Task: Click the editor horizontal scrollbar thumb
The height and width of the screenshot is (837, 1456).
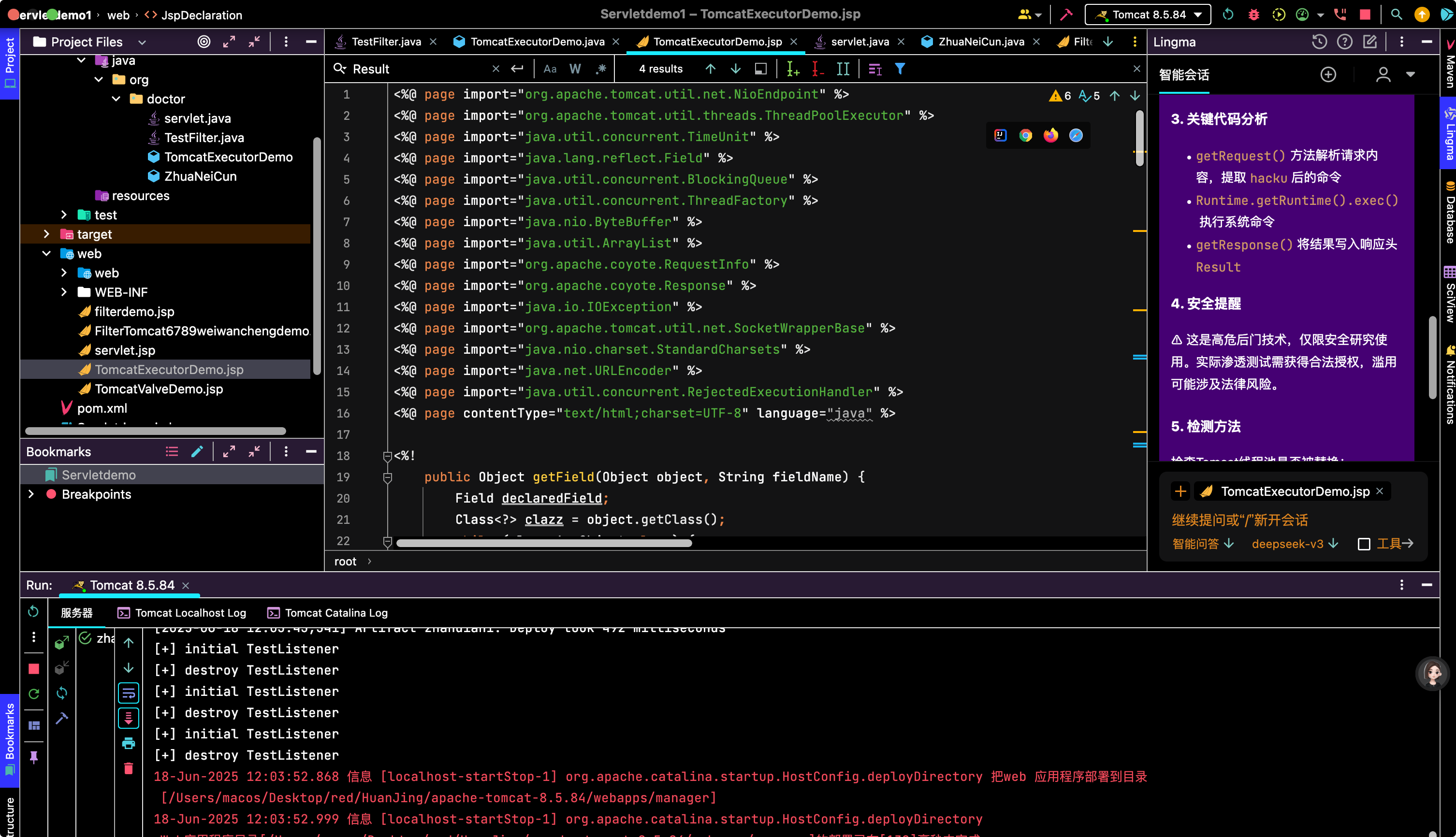Action: [x=543, y=543]
